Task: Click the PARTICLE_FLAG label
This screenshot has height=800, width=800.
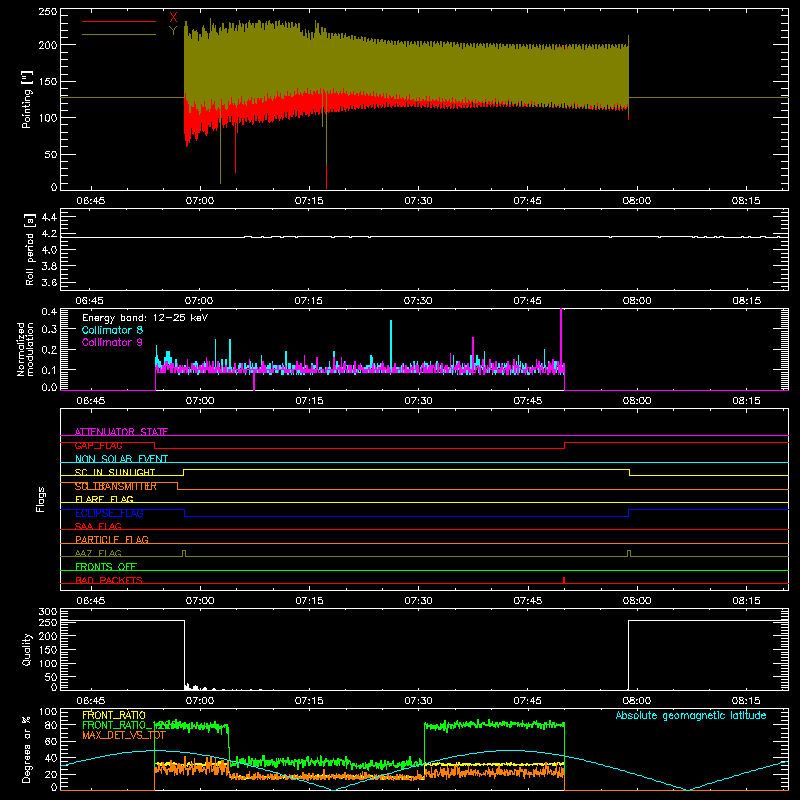Action: (112, 539)
